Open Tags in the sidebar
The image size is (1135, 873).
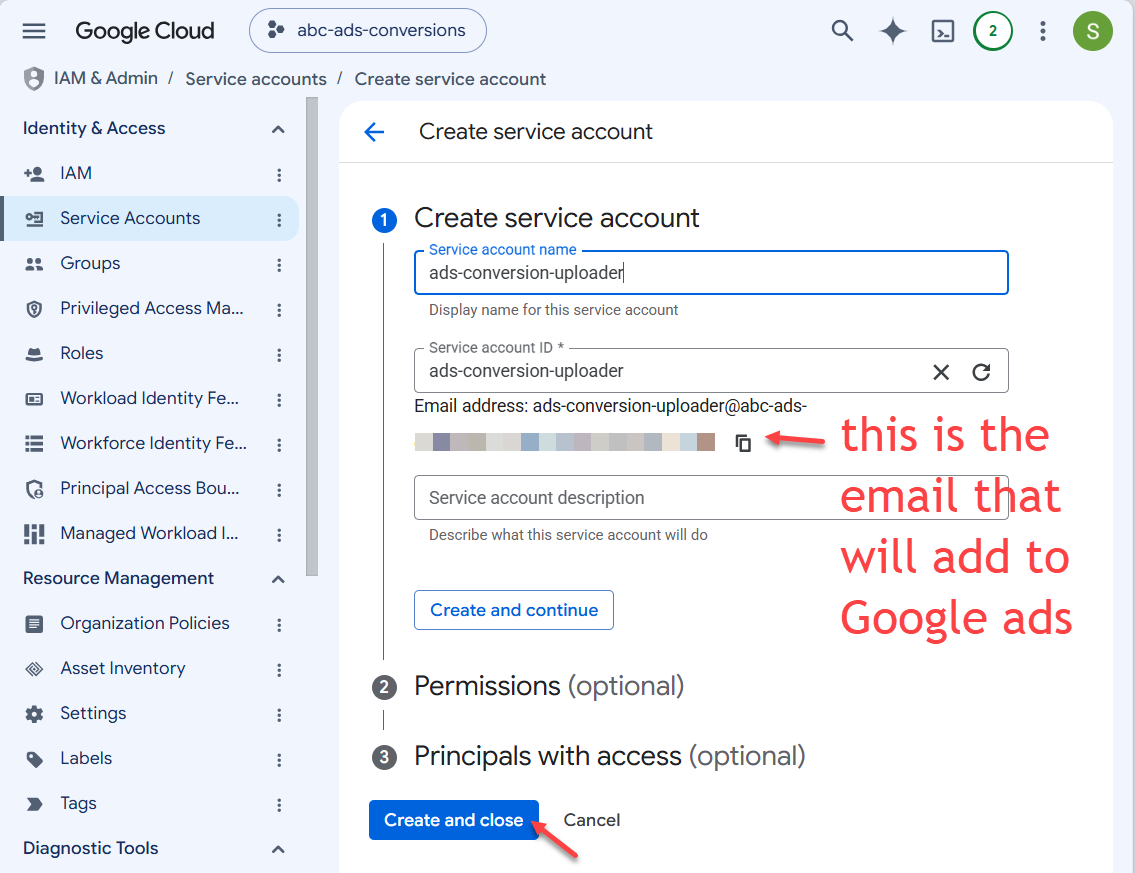pos(78,804)
